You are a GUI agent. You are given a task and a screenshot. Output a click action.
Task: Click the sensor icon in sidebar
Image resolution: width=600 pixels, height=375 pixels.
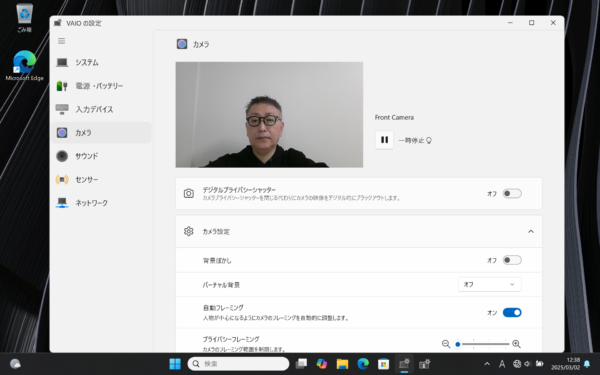(62, 179)
